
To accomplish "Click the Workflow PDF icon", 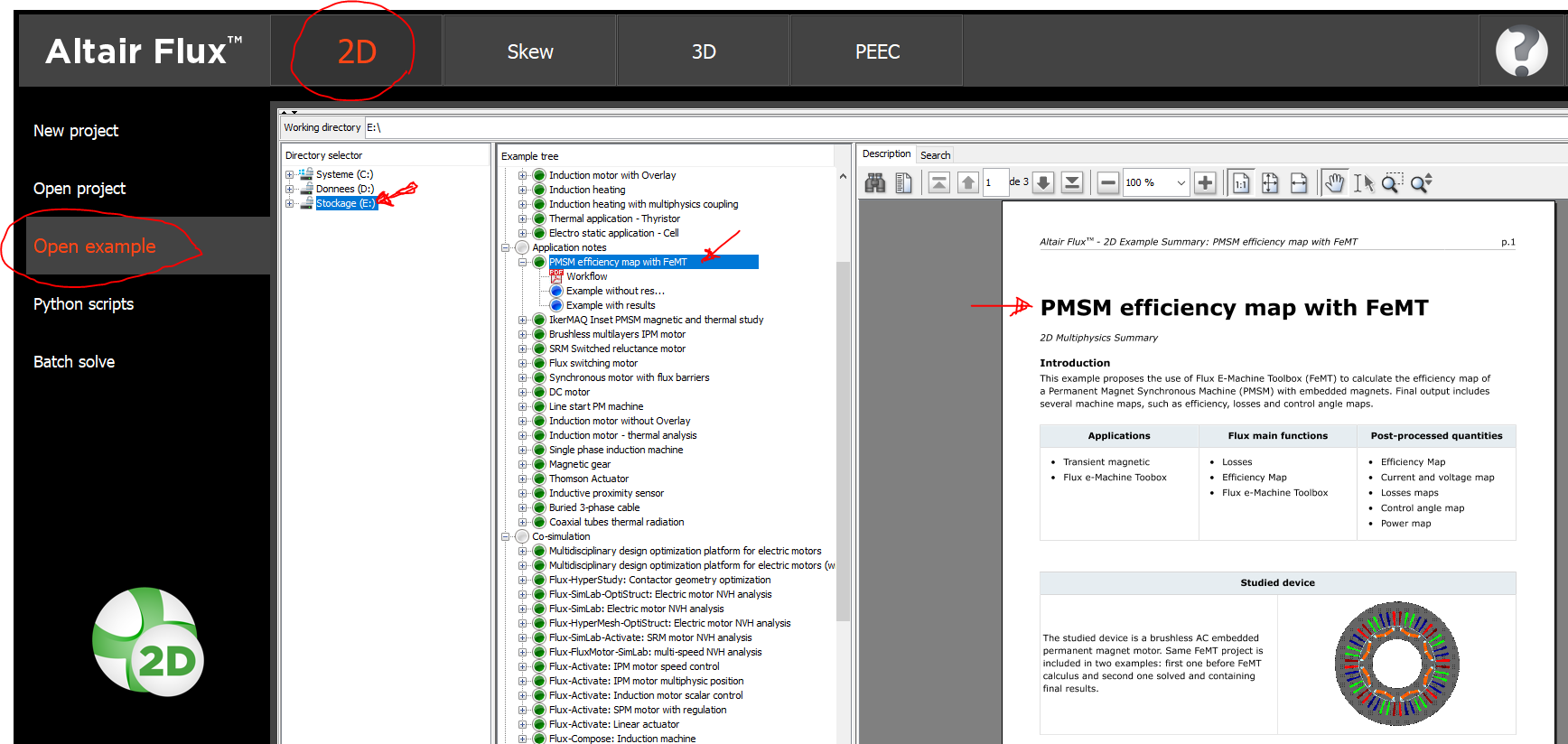I will [556, 276].
